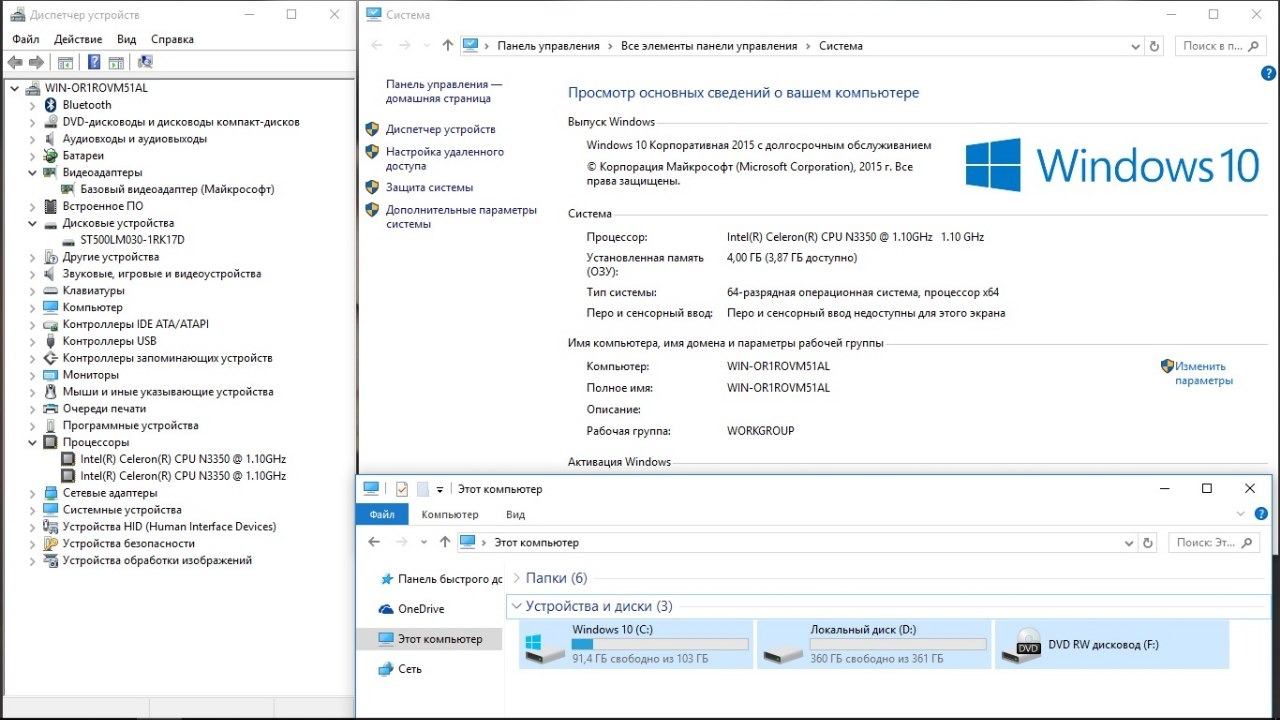The width and height of the screenshot is (1280, 720).
Task: Collapse the WIN-OR1ROVM51AL root node
Action: [x=15, y=87]
